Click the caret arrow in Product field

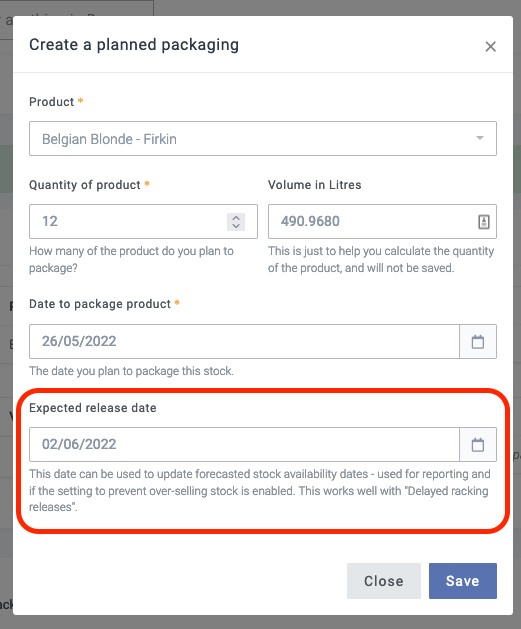479,138
